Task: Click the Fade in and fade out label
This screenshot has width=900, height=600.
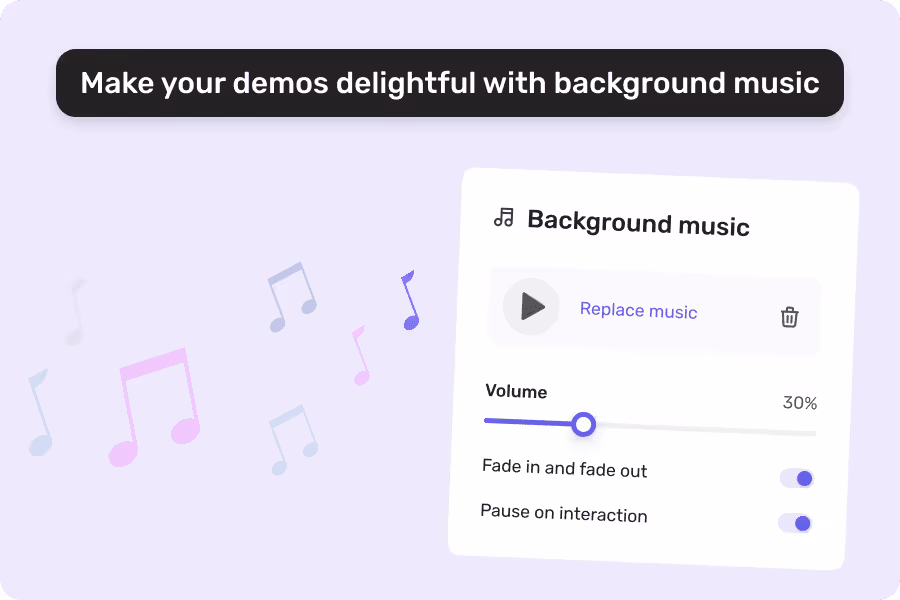Action: coord(564,468)
